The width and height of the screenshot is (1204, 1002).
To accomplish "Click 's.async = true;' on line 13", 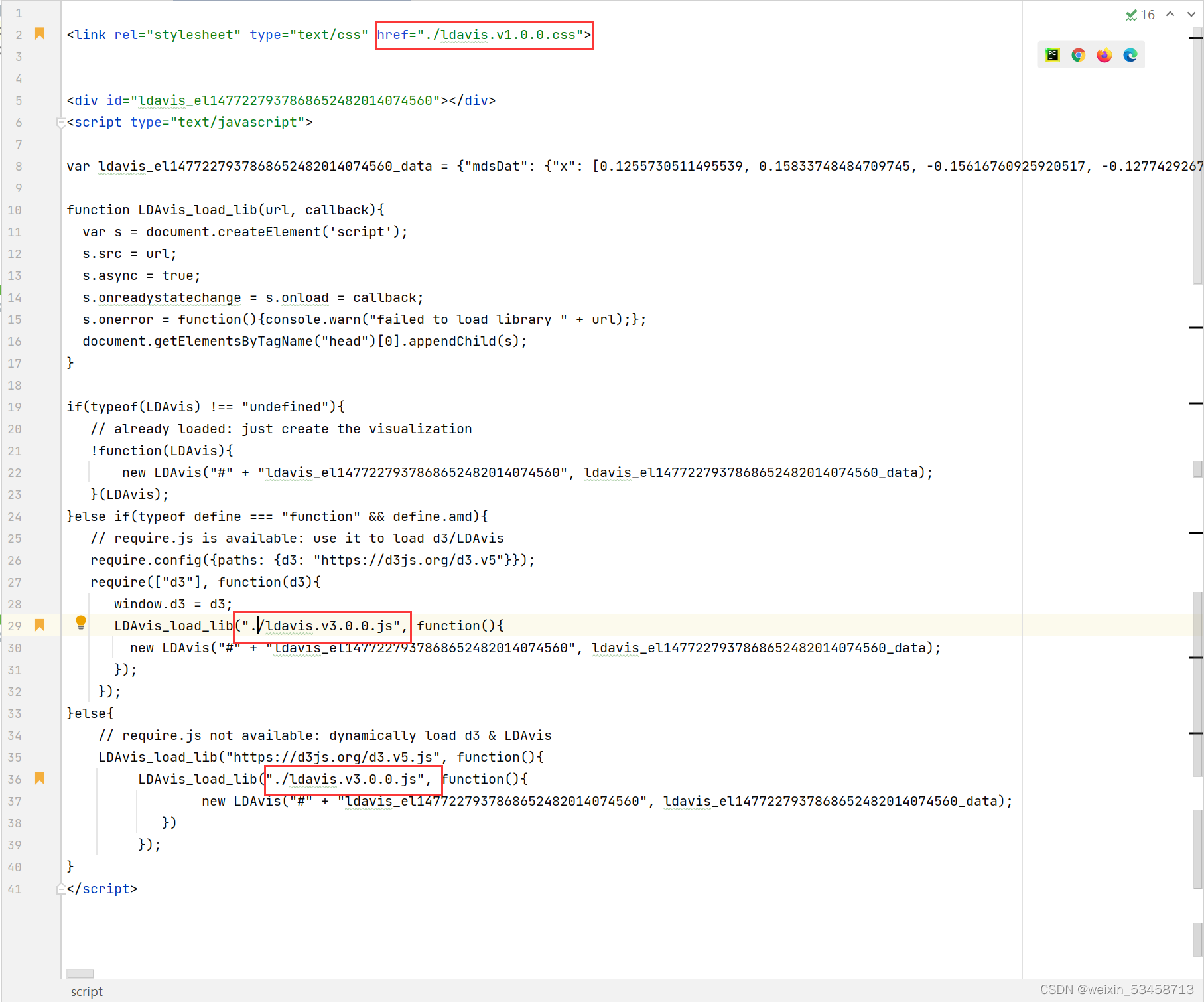I will click(141, 275).
